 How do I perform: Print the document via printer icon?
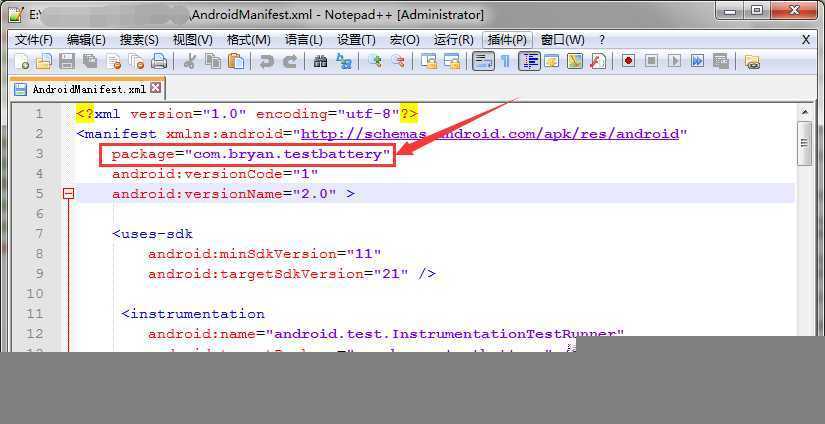[x=158, y=62]
